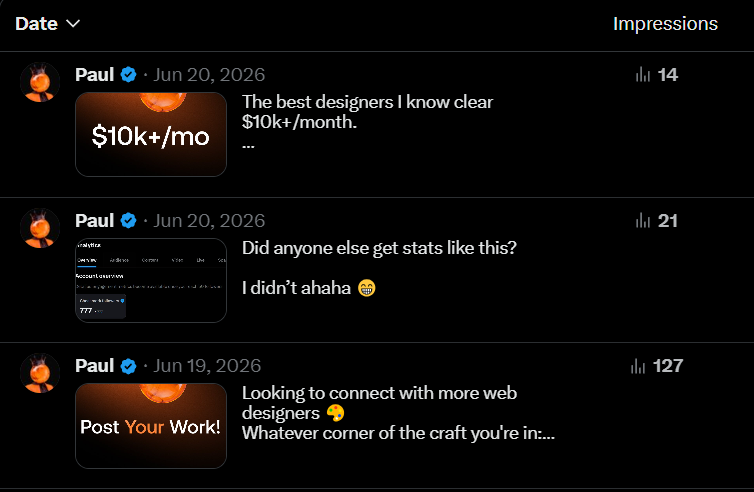Click Paul's name on the stats post

pyautogui.click(x=94, y=221)
